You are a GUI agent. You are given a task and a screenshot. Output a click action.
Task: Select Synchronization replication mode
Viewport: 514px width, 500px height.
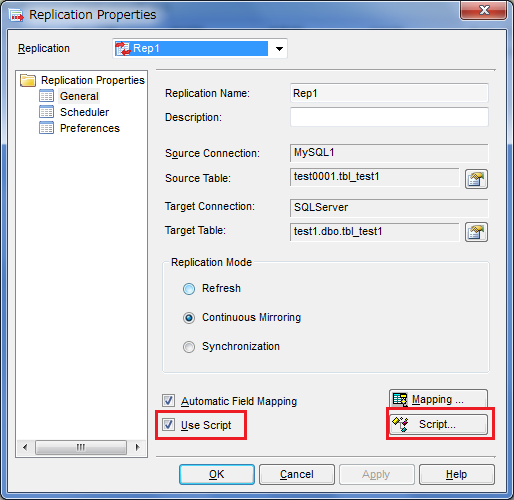tap(189, 347)
